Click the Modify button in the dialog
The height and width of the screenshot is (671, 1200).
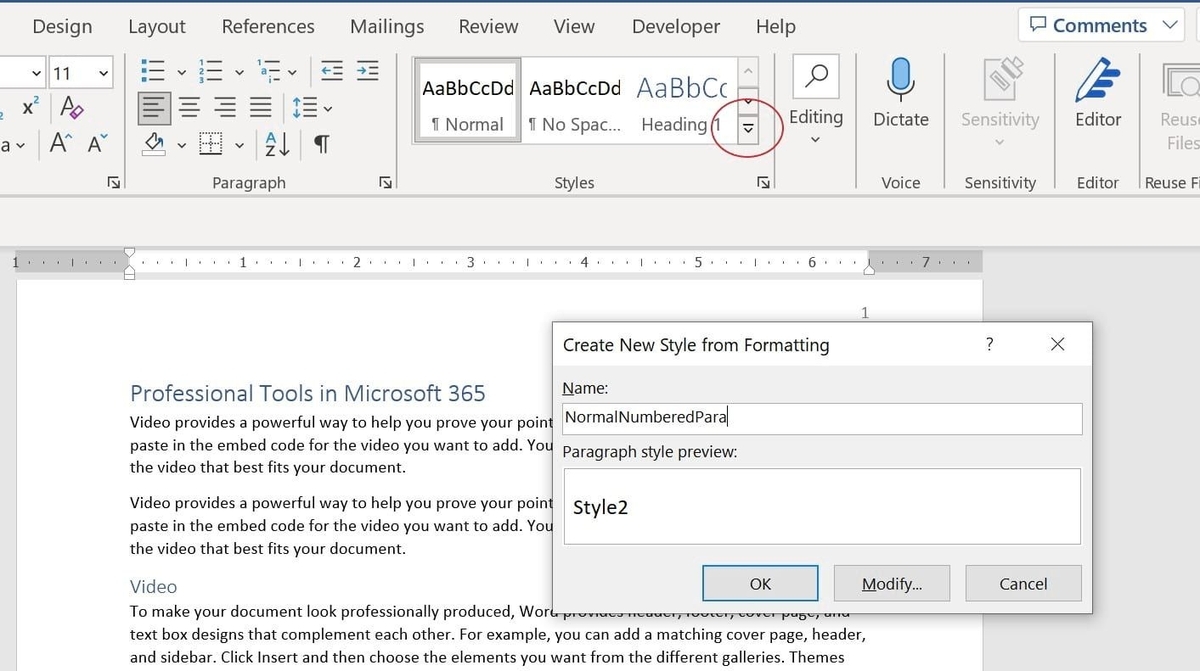tap(891, 583)
